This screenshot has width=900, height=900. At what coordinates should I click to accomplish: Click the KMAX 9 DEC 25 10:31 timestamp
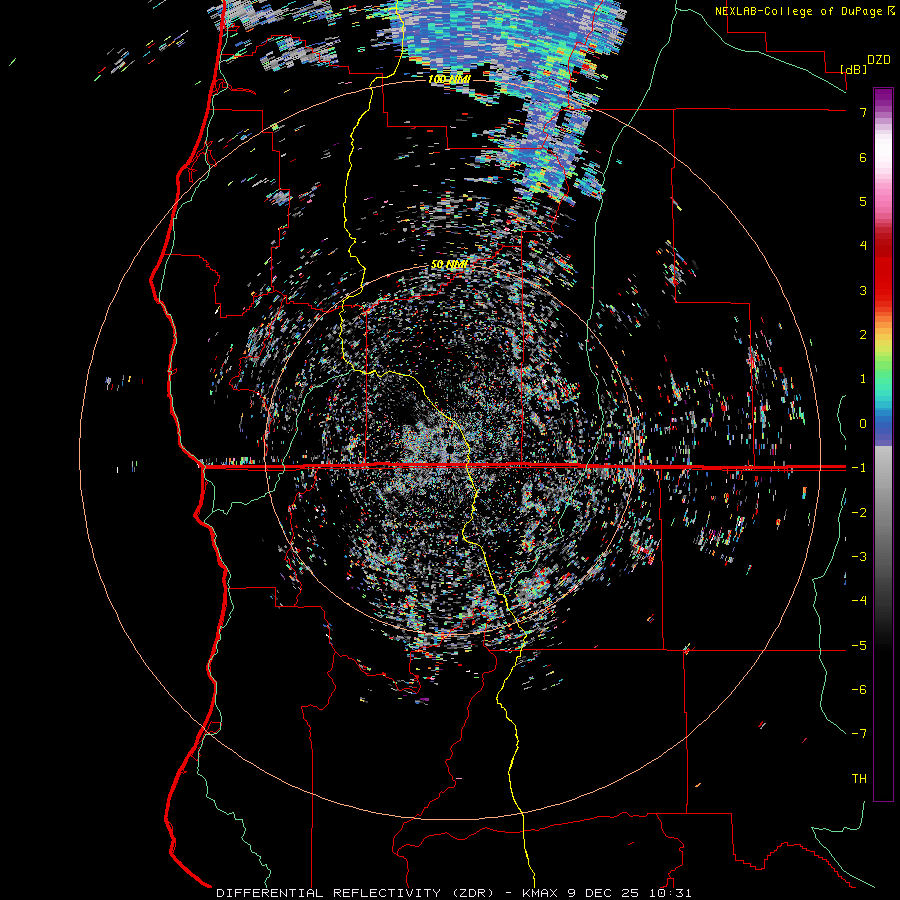pos(607,893)
